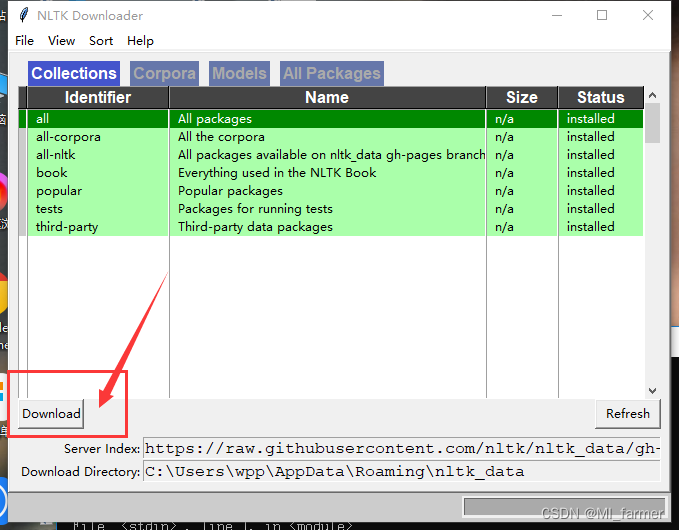Image resolution: width=679 pixels, height=530 pixels.
Task: Switch to the Corpora tab
Action: pyautogui.click(x=165, y=73)
